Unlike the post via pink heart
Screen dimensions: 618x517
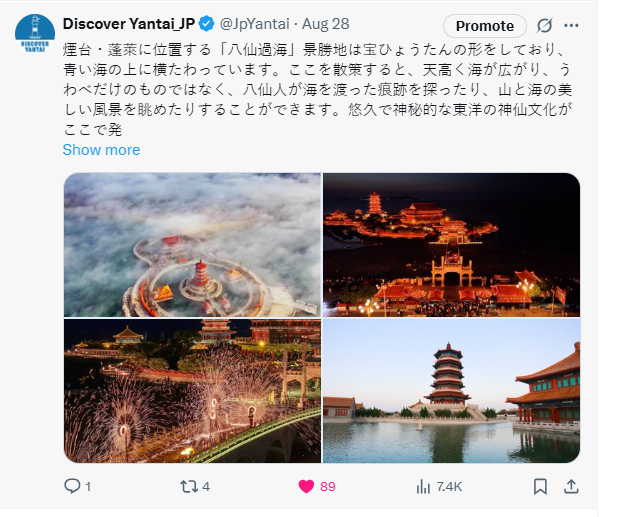pyautogui.click(x=306, y=486)
